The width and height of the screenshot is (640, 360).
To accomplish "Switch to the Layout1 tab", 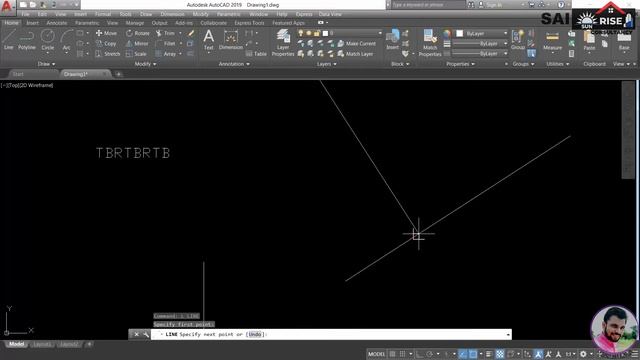I will [x=42, y=344].
